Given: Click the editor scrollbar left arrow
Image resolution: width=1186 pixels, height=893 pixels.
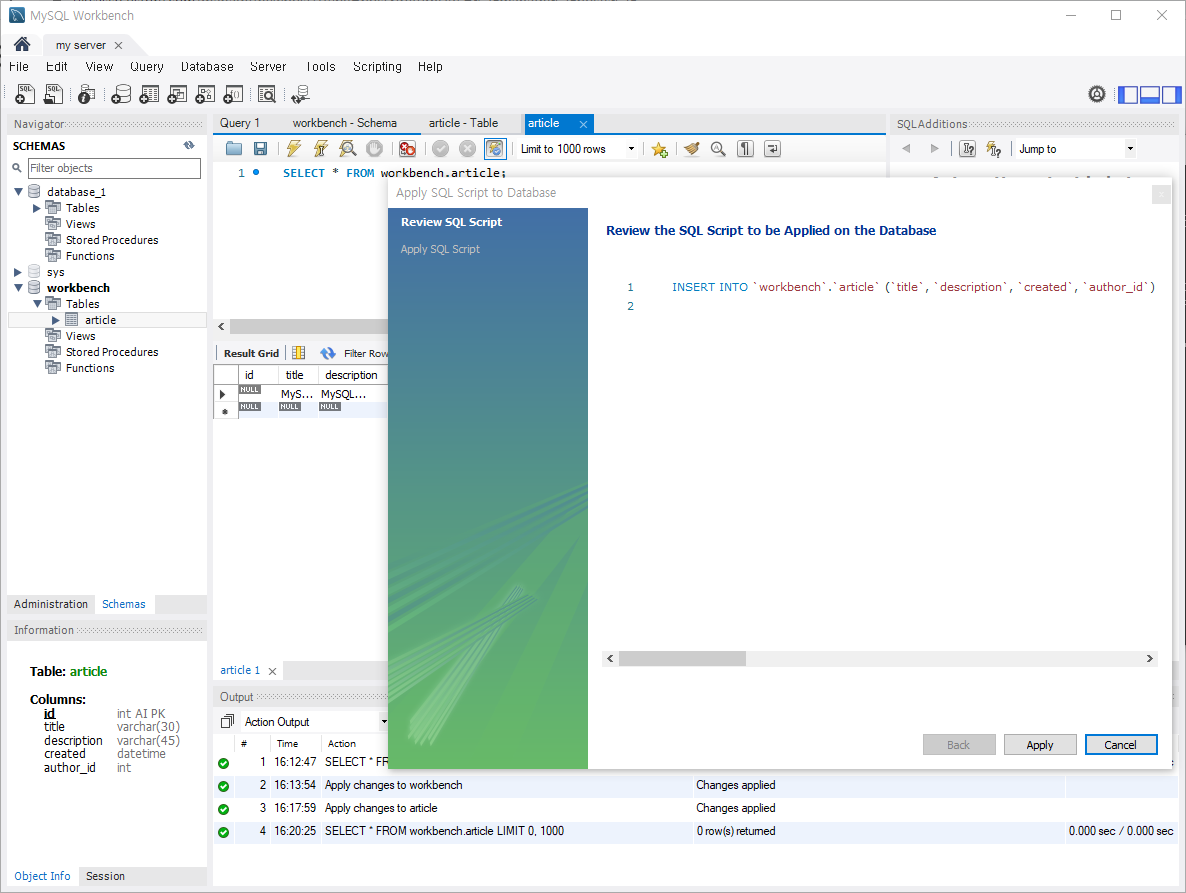Looking at the screenshot, I should (x=221, y=327).
